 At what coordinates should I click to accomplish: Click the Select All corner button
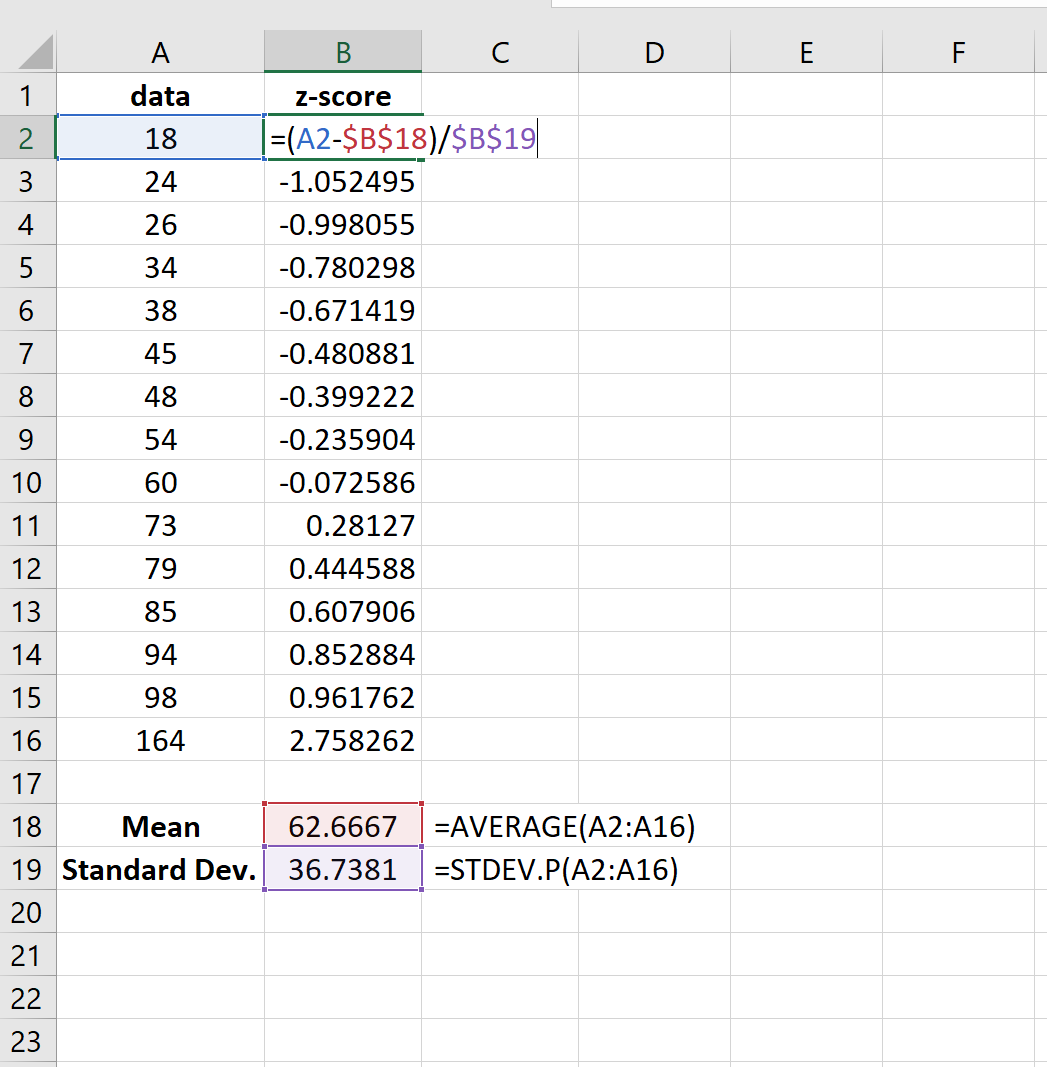coord(27,52)
